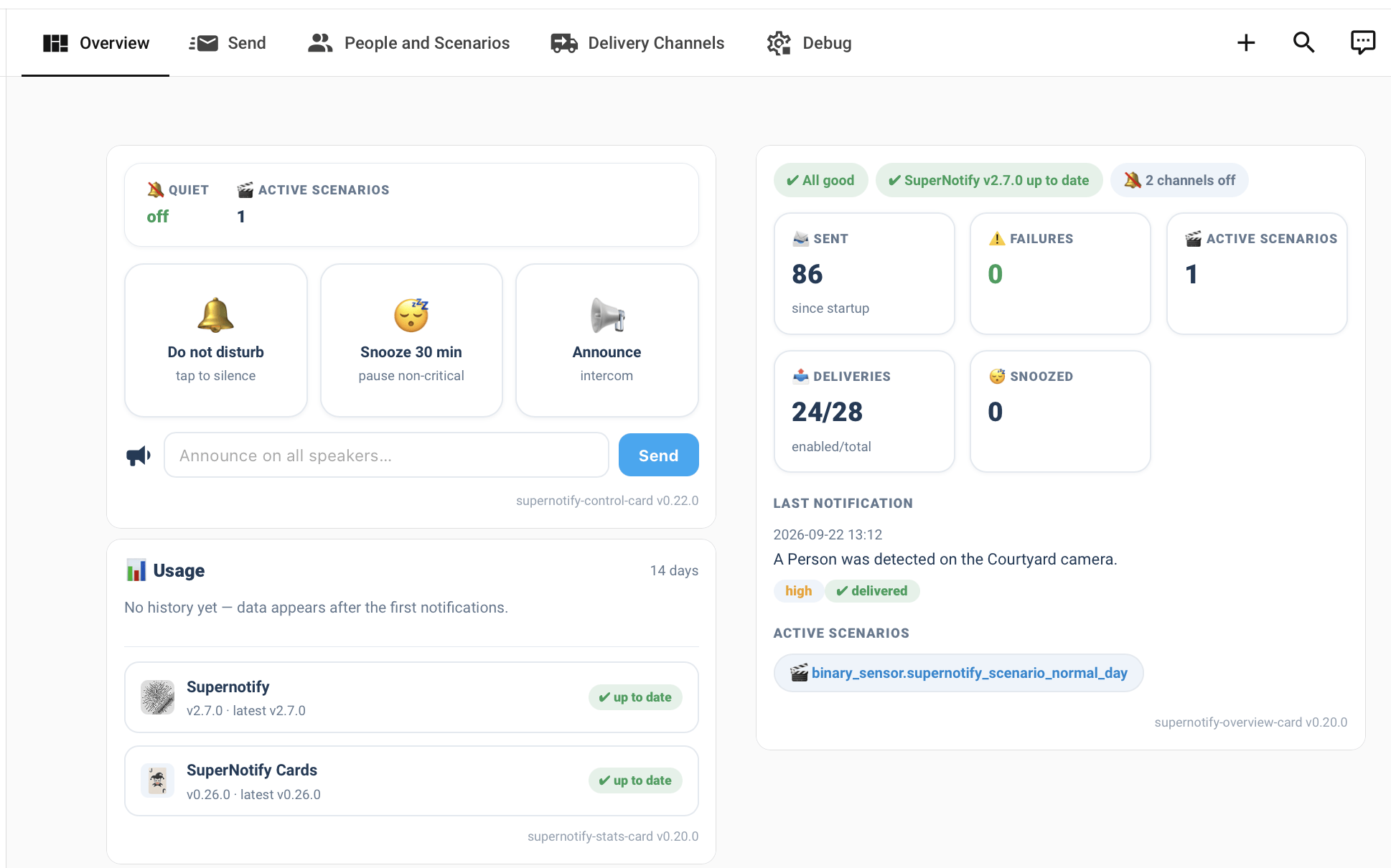Open search with magnifier icon
This screenshot has width=1391, height=868.
(x=1303, y=43)
